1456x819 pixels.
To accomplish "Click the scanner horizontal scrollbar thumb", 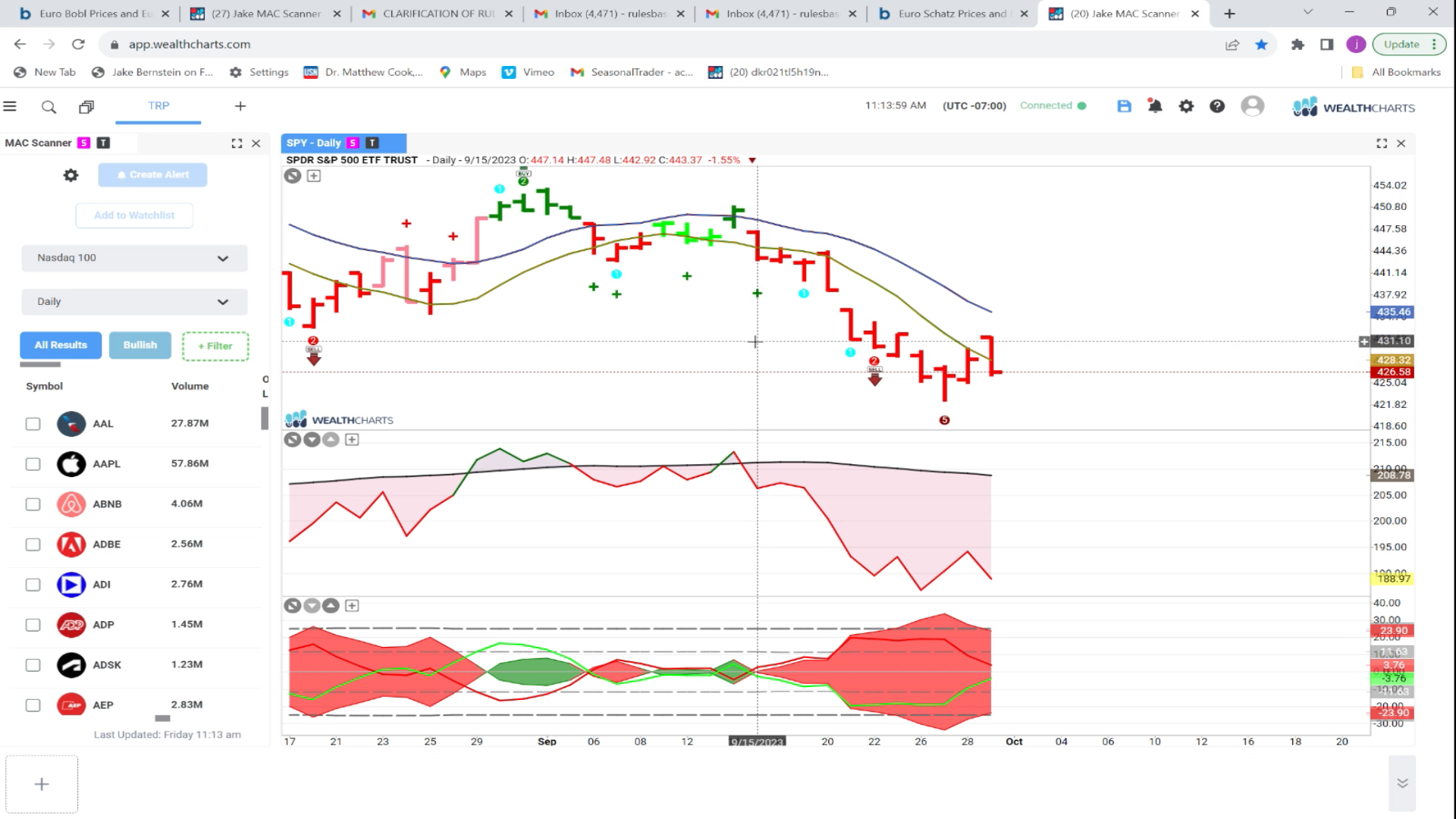I will point(162,717).
